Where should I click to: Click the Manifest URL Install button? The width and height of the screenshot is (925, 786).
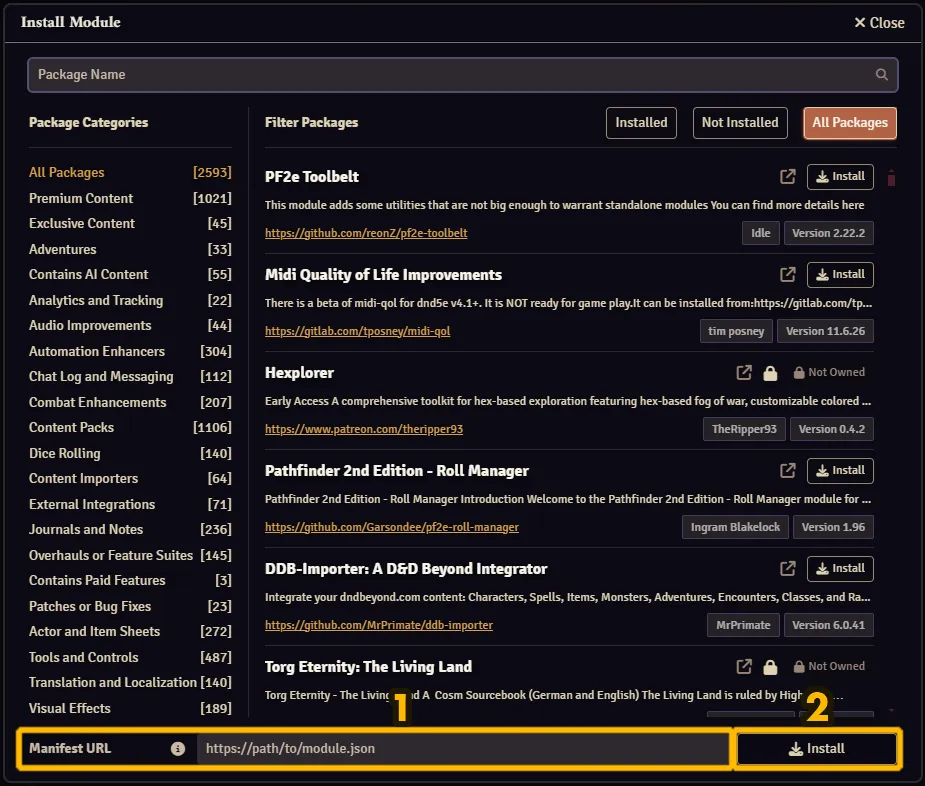[x=816, y=748]
